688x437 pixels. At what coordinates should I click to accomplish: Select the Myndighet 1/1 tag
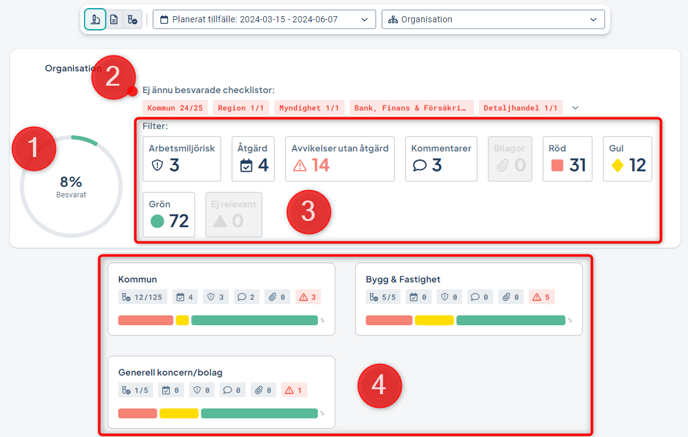pyautogui.click(x=309, y=107)
